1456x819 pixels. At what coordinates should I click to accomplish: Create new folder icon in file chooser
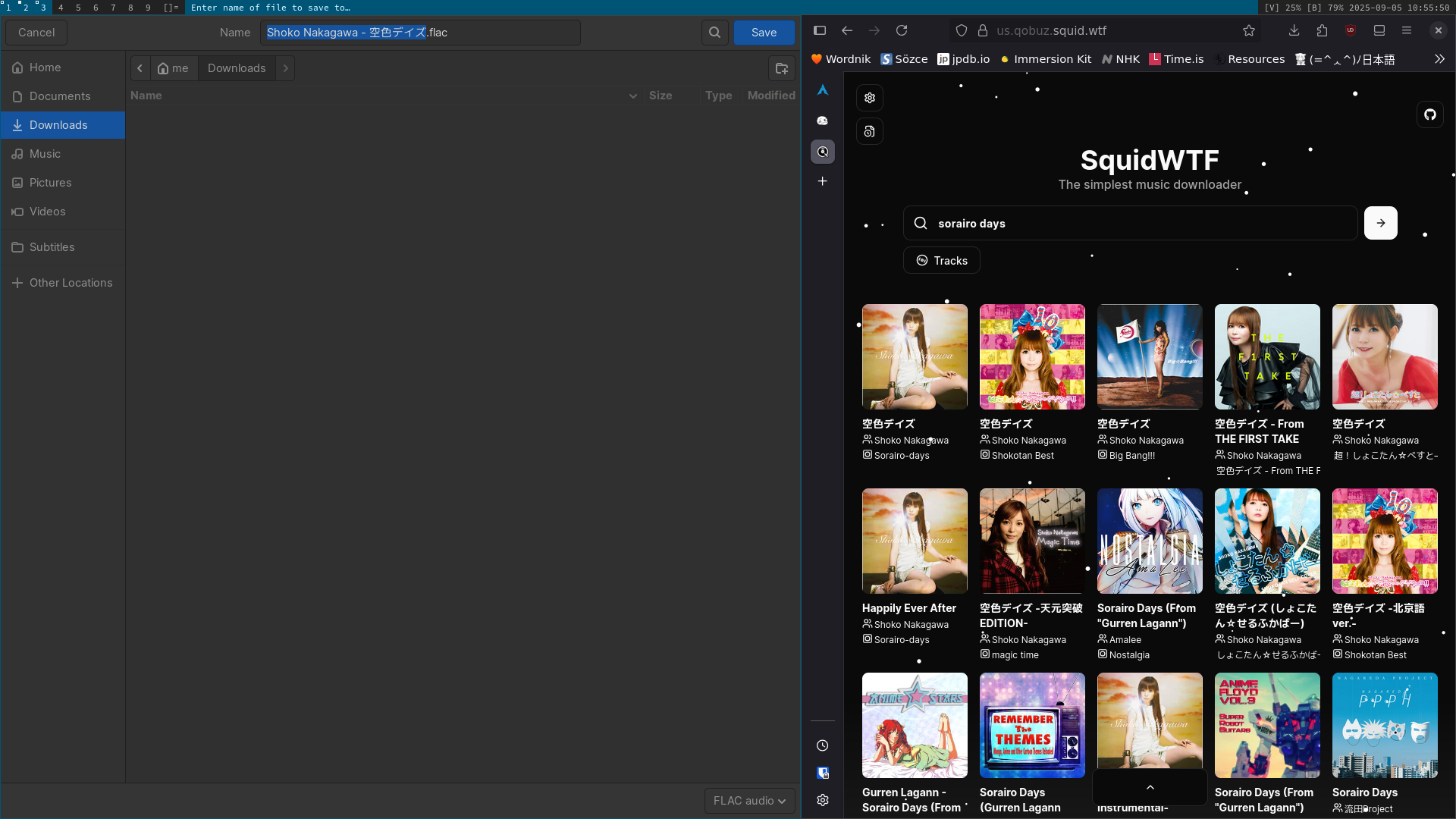781,68
